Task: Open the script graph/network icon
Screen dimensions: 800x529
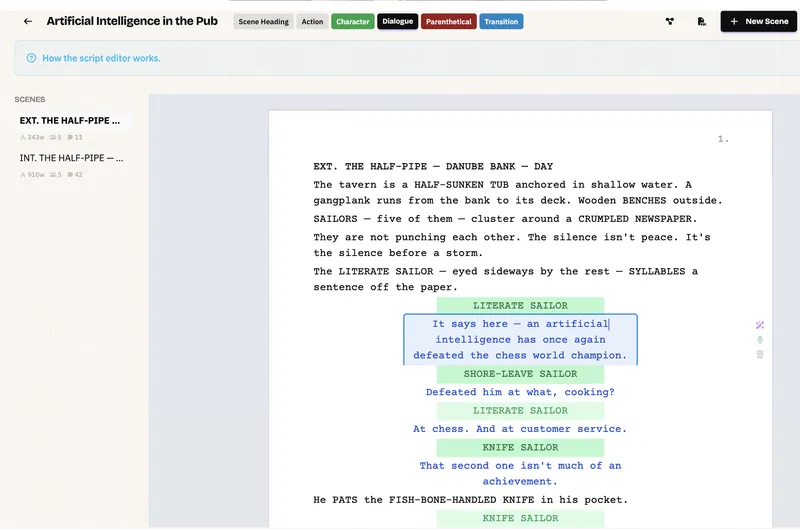Action: click(x=669, y=21)
